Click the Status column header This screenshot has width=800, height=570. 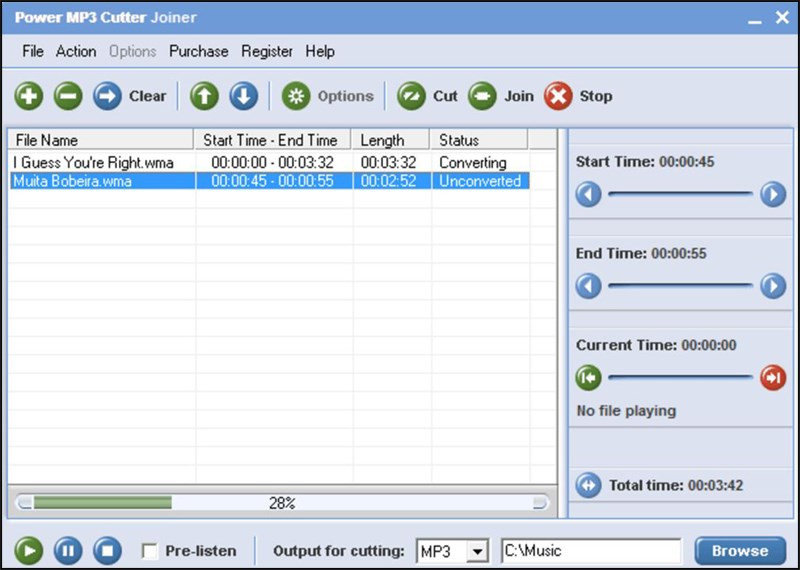(x=479, y=140)
